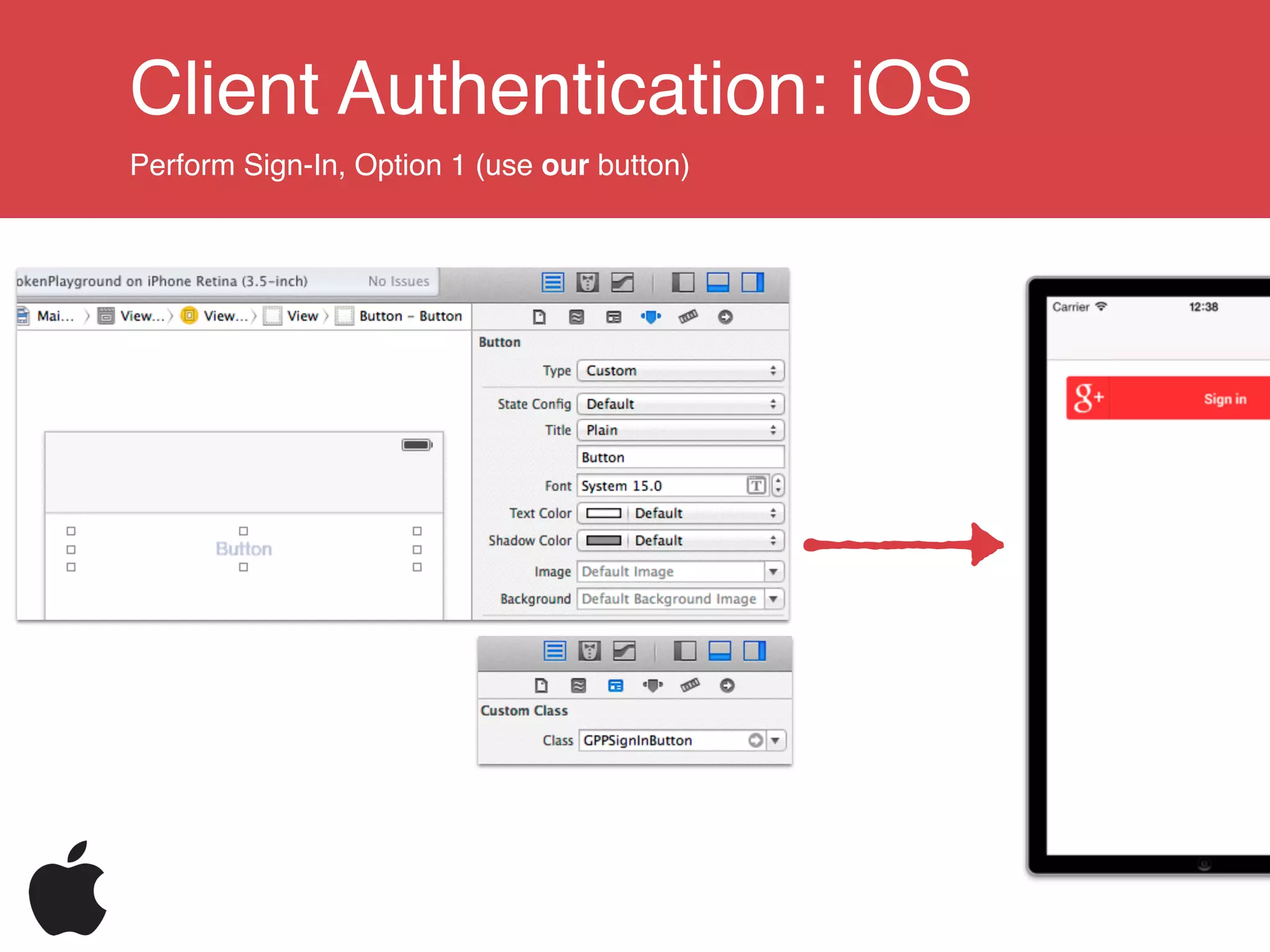Screen dimensions: 1270x952
Task: Select Standard editor icon in lower toolbar
Action: 555,651
